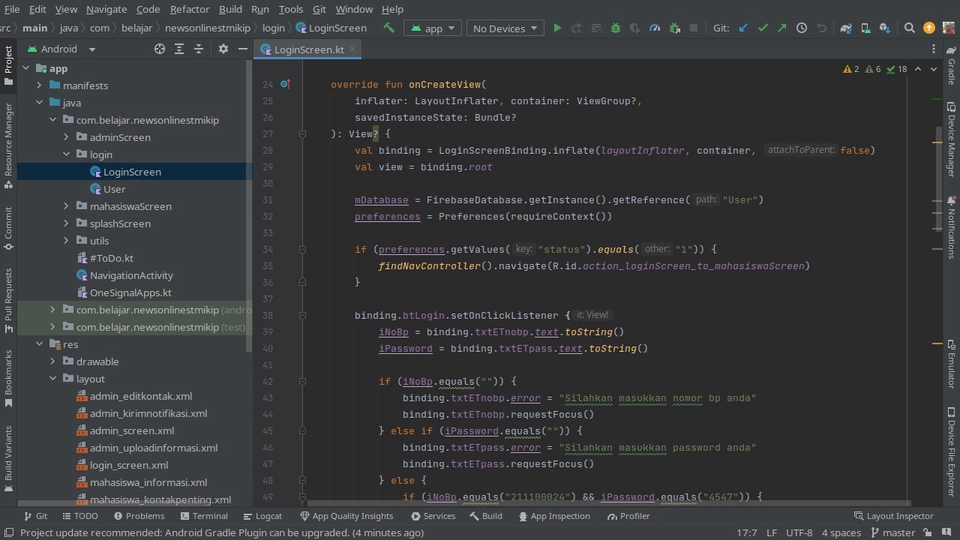Image resolution: width=960 pixels, height=540 pixels.
Task: Click the Git commit checkmark icon
Action: (762, 28)
